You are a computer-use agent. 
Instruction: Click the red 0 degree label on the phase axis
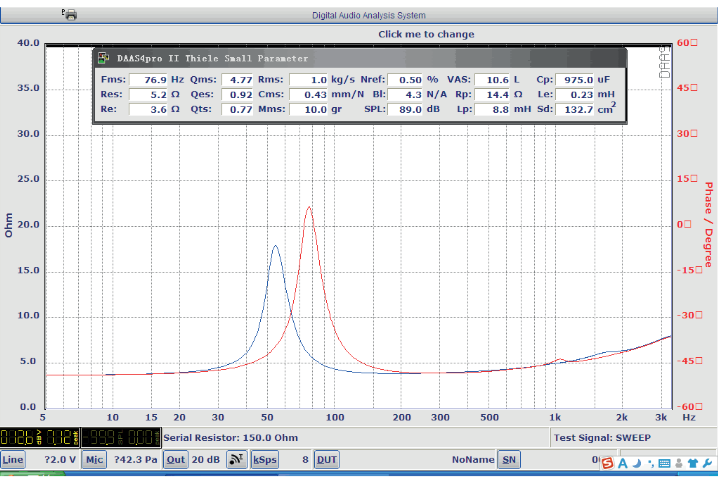684,224
